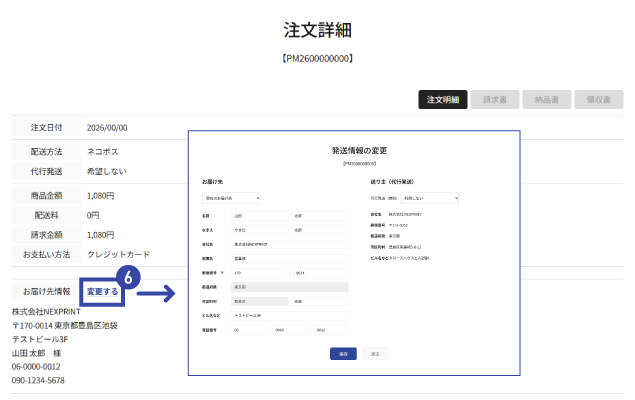The height and width of the screenshot is (400, 635).
Task: Click the 名前 first name input field
Action: (x=319, y=215)
